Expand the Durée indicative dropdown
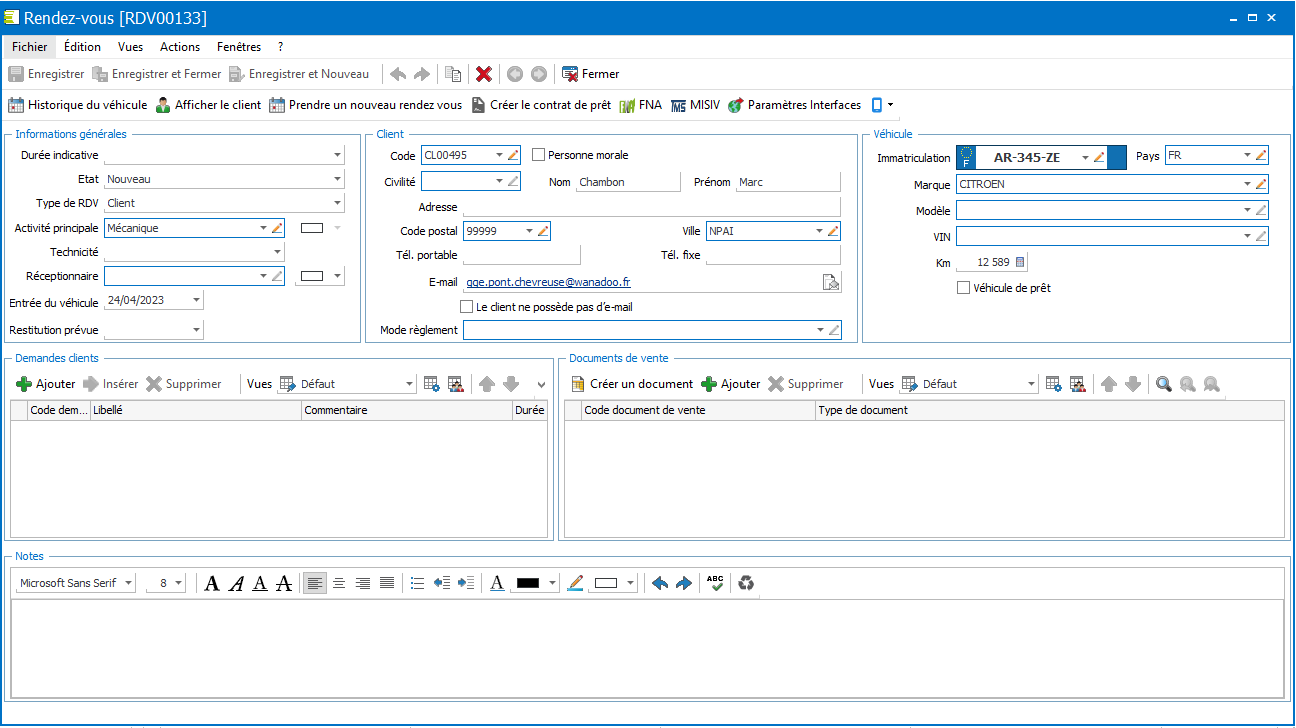Image resolution: width=1296 pixels, height=728 pixels. point(337,155)
